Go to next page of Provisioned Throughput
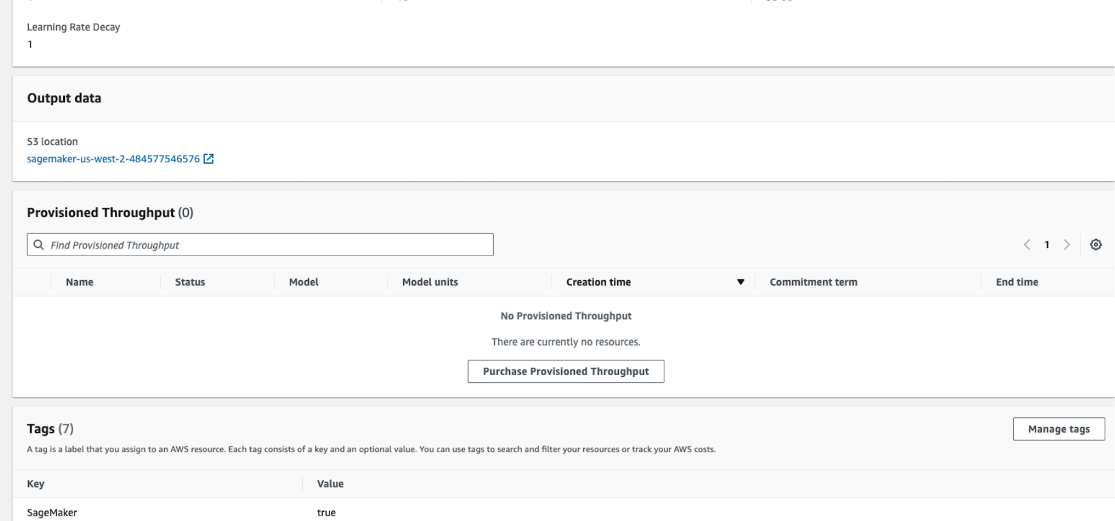1115x521 pixels. pyautogui.click(x=1066, y=245)
